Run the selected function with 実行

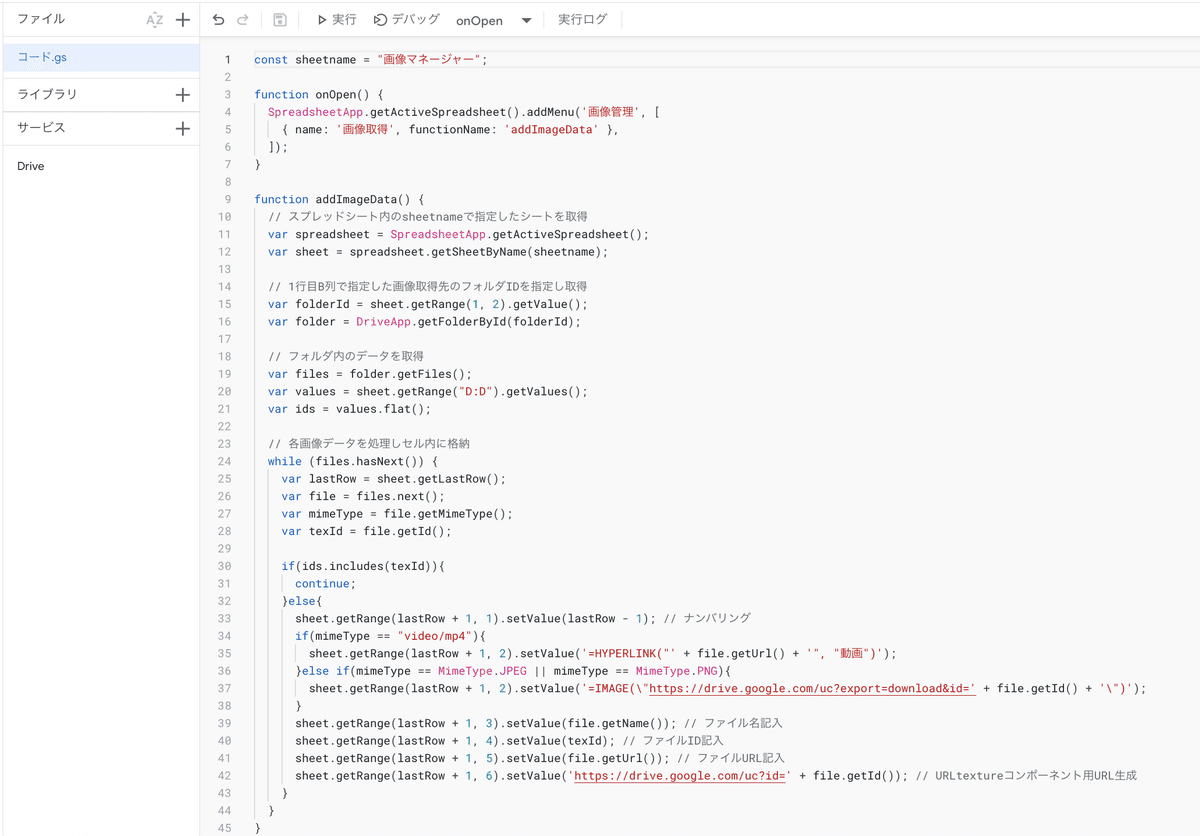click(336, 20)
